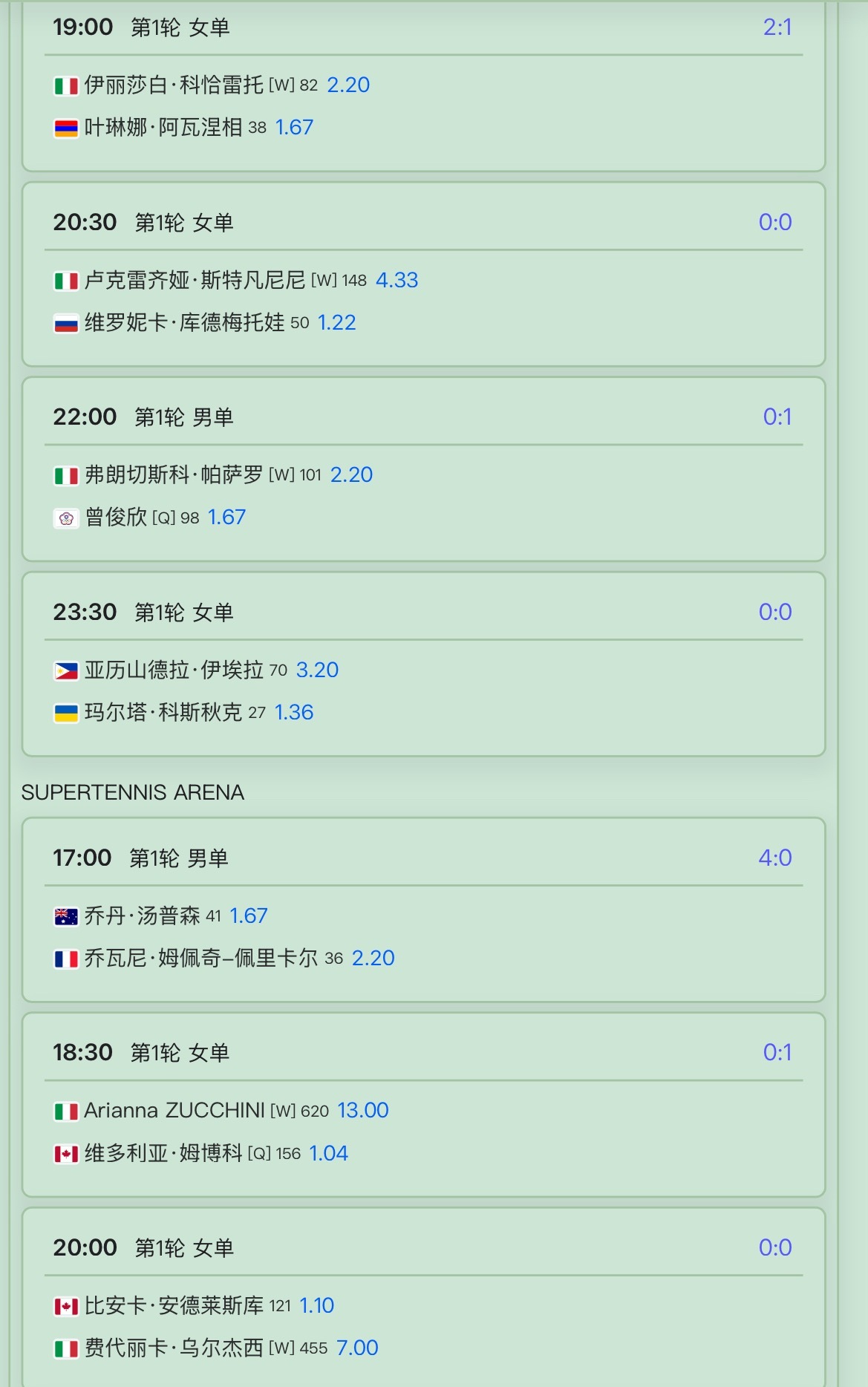Open the 4:0 score for the 17:00 match
The image size is (868, 1387).
(x=775, y=858)
